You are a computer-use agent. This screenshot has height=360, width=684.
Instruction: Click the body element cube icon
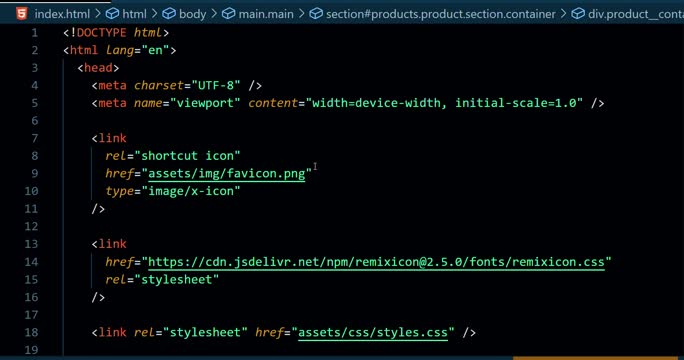(x=169, y=14)
